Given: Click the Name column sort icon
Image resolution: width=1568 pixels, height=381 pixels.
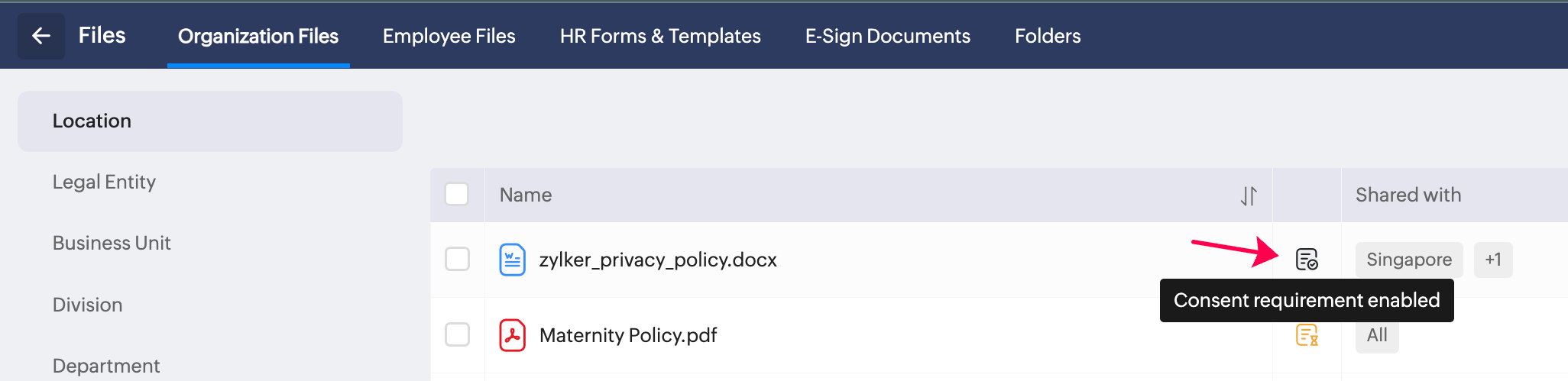Looking at the screenshot, I should pyautogui.click(x=1249, y=195).
